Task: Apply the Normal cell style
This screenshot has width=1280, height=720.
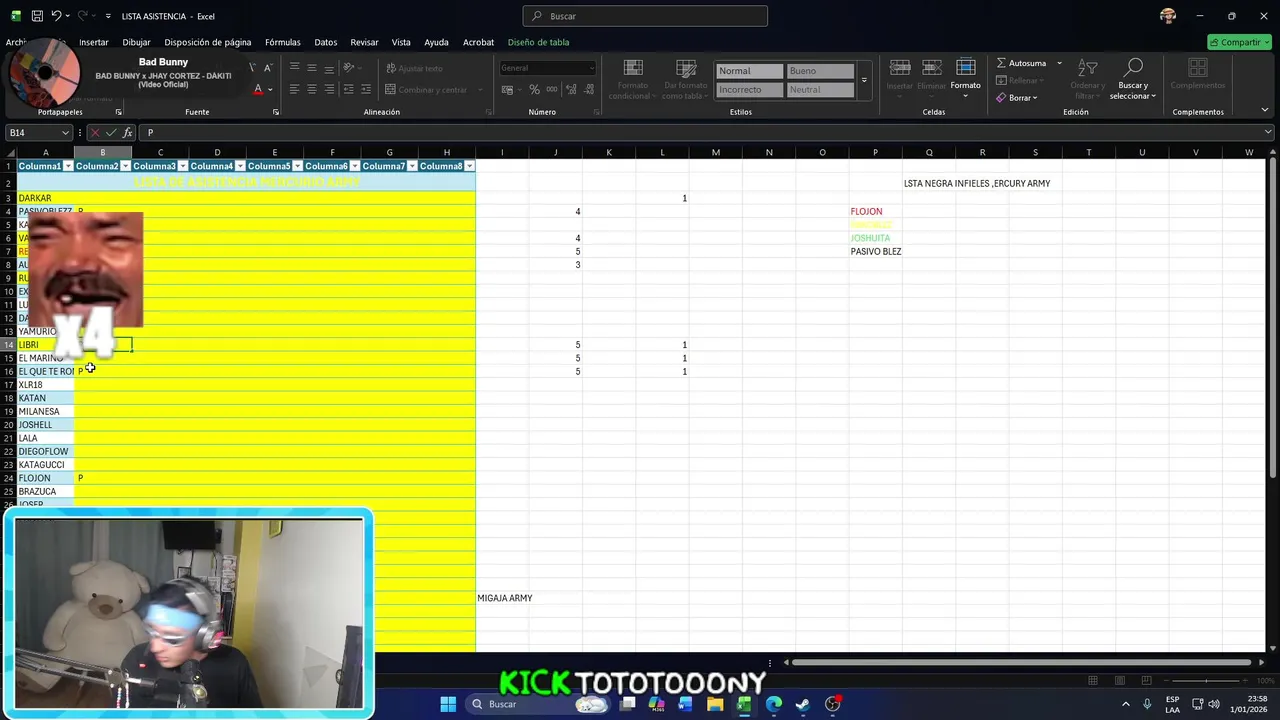Action: point(750,71)
